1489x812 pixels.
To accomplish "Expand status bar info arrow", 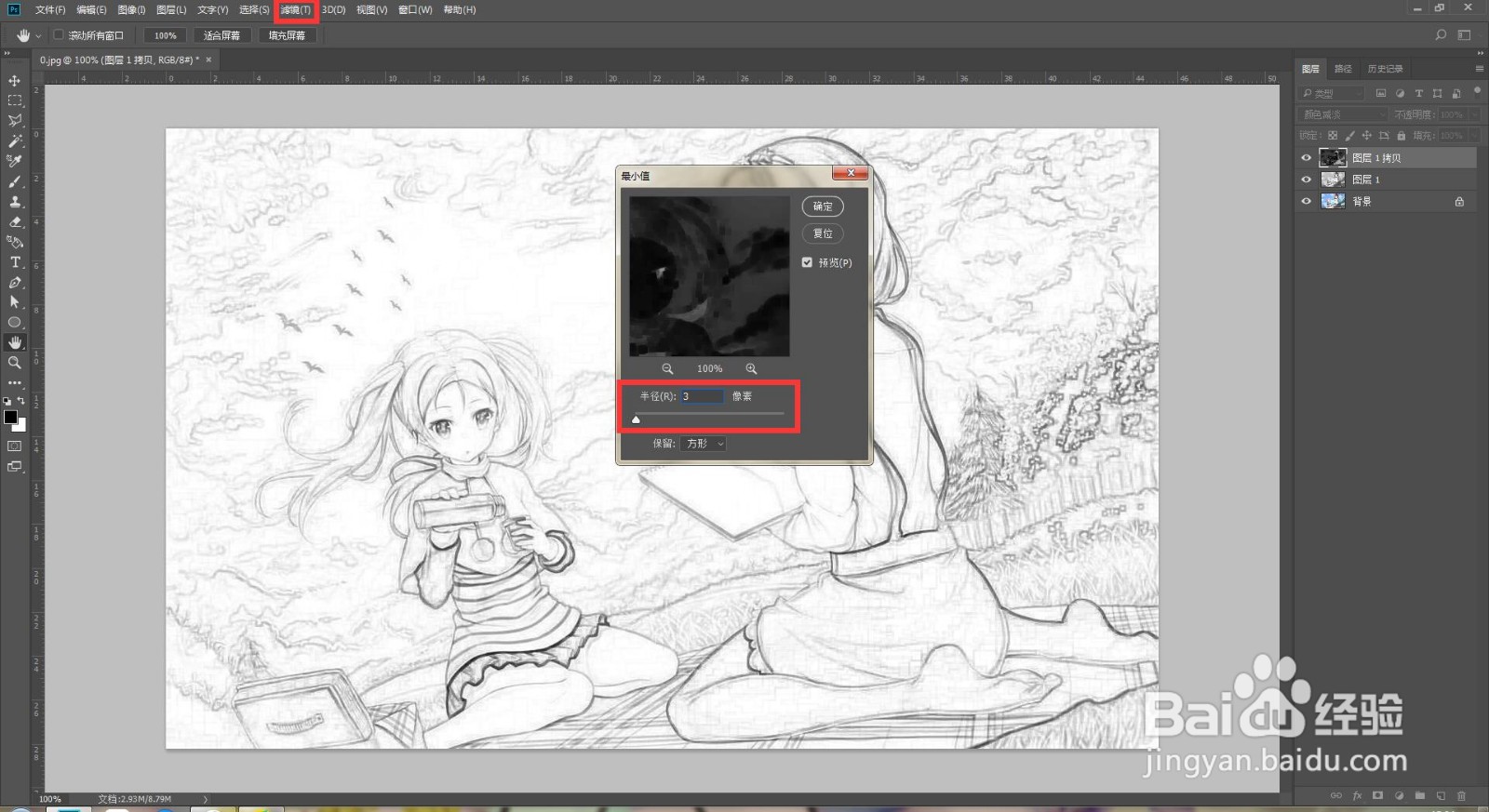I will tap(205, 799).
